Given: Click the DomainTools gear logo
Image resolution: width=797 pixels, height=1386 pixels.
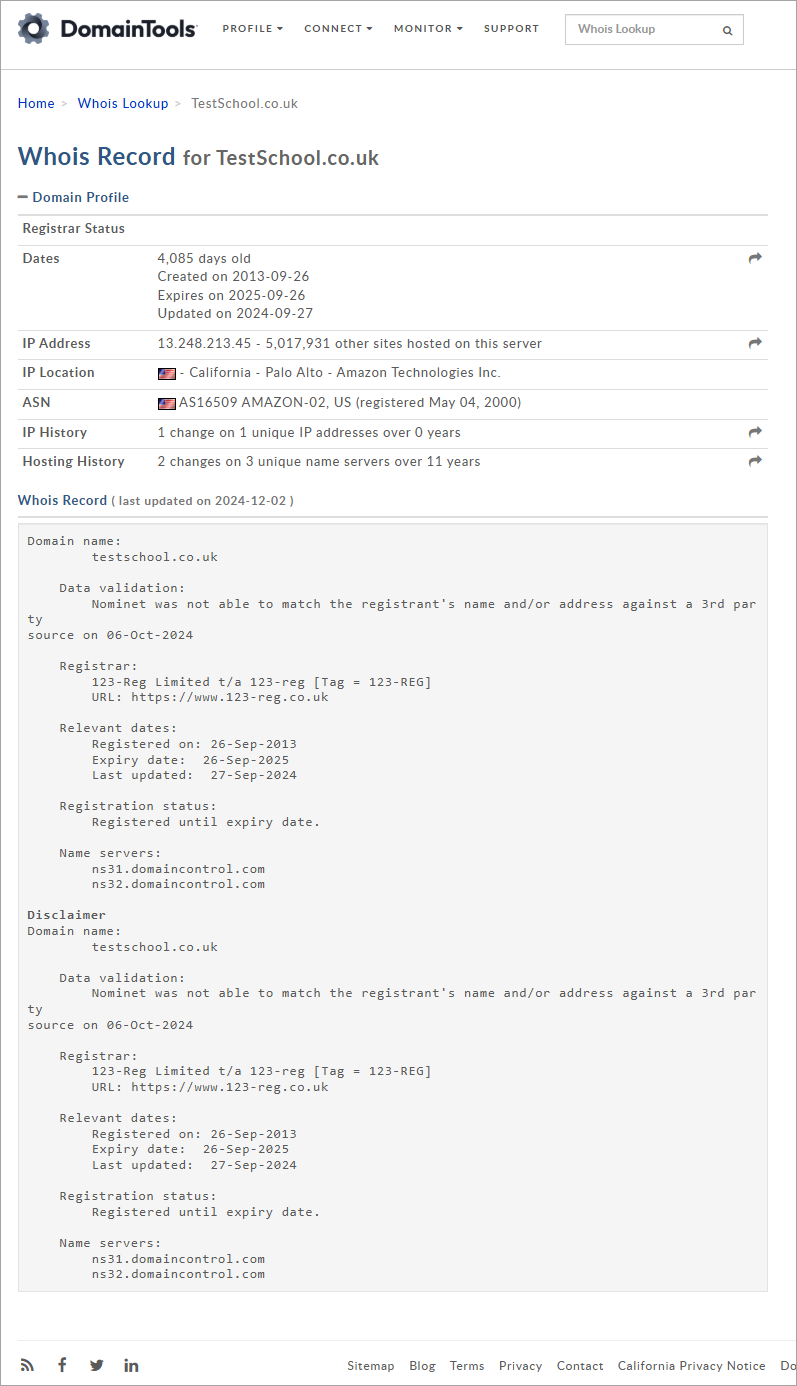Looking at the screenshot, I should (33, 29).
